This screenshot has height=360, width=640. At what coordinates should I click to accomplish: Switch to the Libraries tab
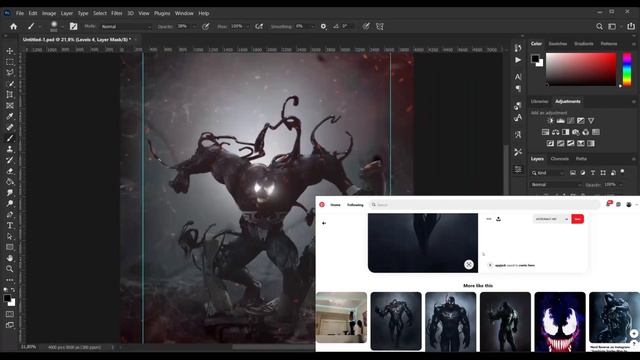[x=540, y=101]
